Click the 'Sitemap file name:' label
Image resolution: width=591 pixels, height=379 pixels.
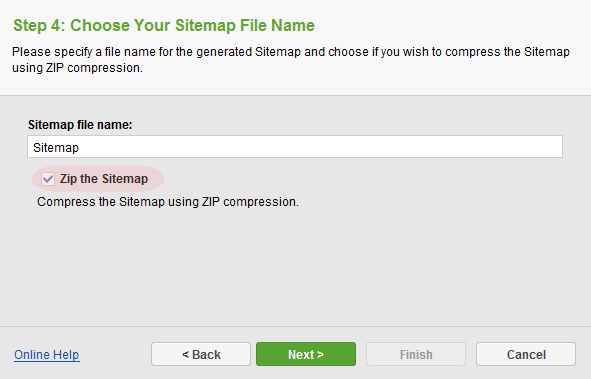80,125
